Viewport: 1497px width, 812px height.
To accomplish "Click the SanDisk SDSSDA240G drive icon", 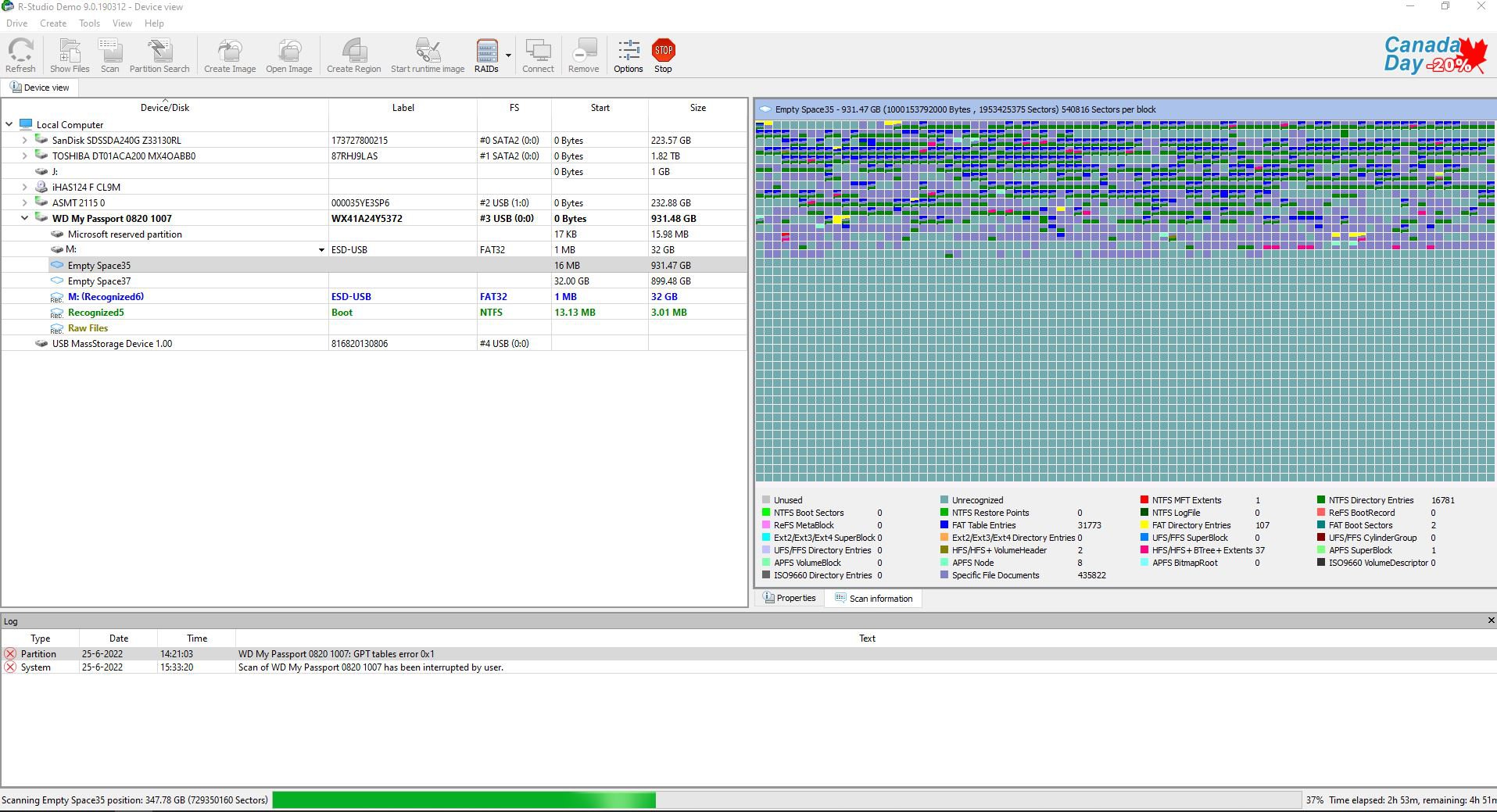I will 41,140.
